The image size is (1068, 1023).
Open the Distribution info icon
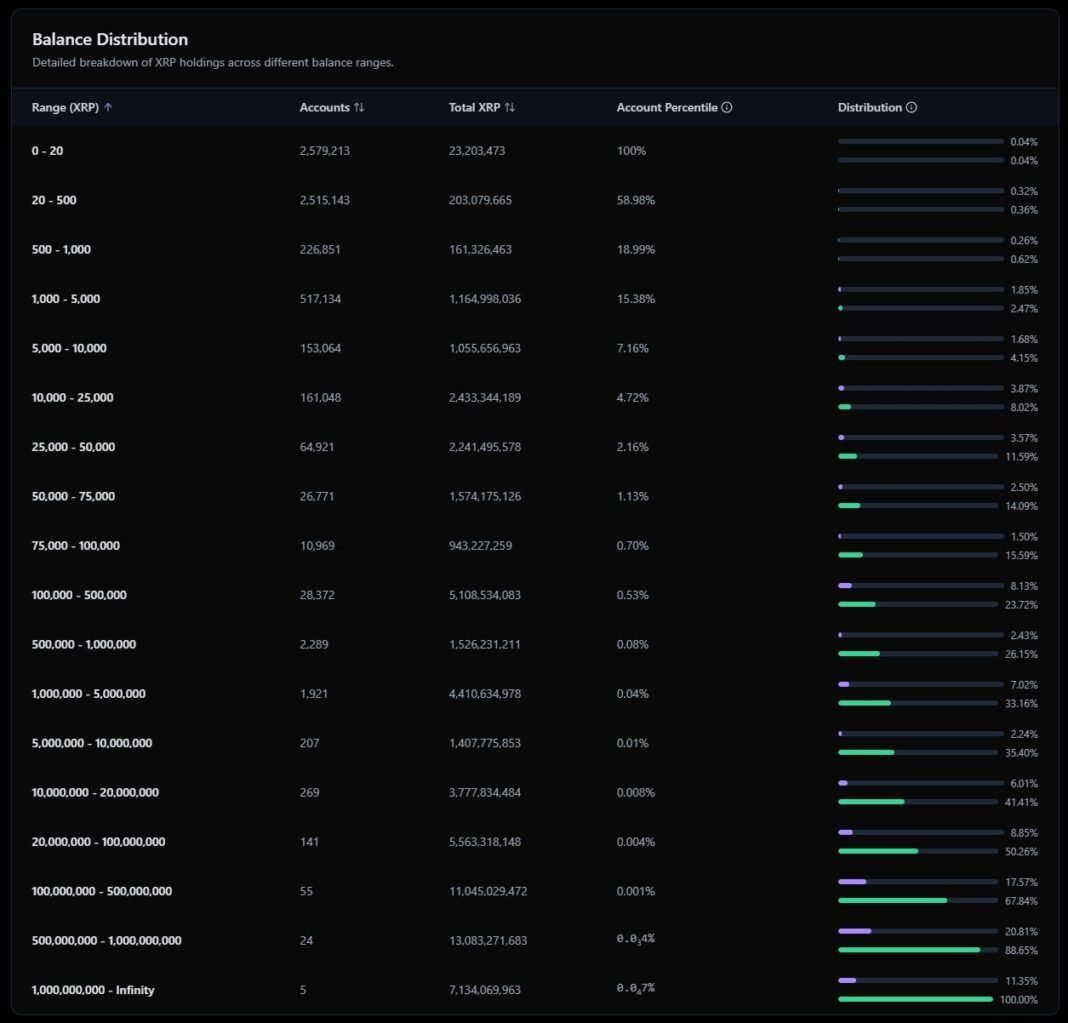(x=911, y=108)
